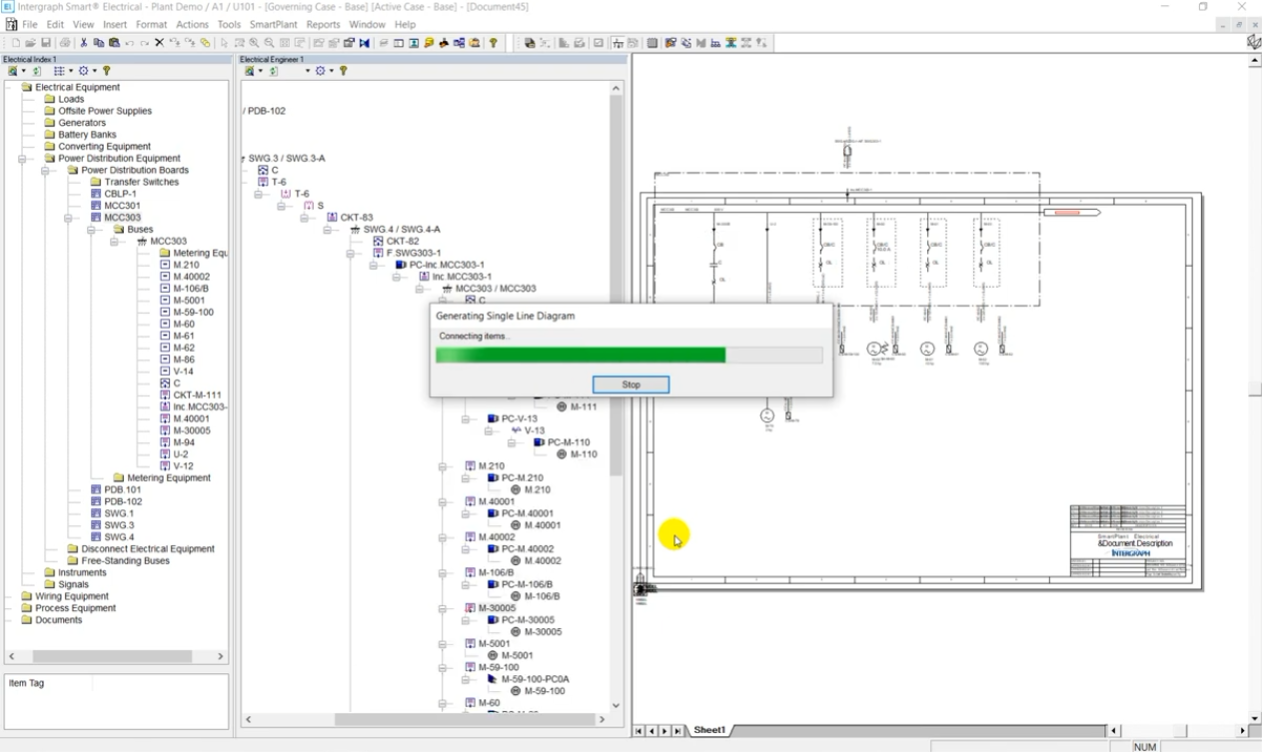Open the Reports menu
This screenshot has height=752, width=1262.
pos(323,24)
